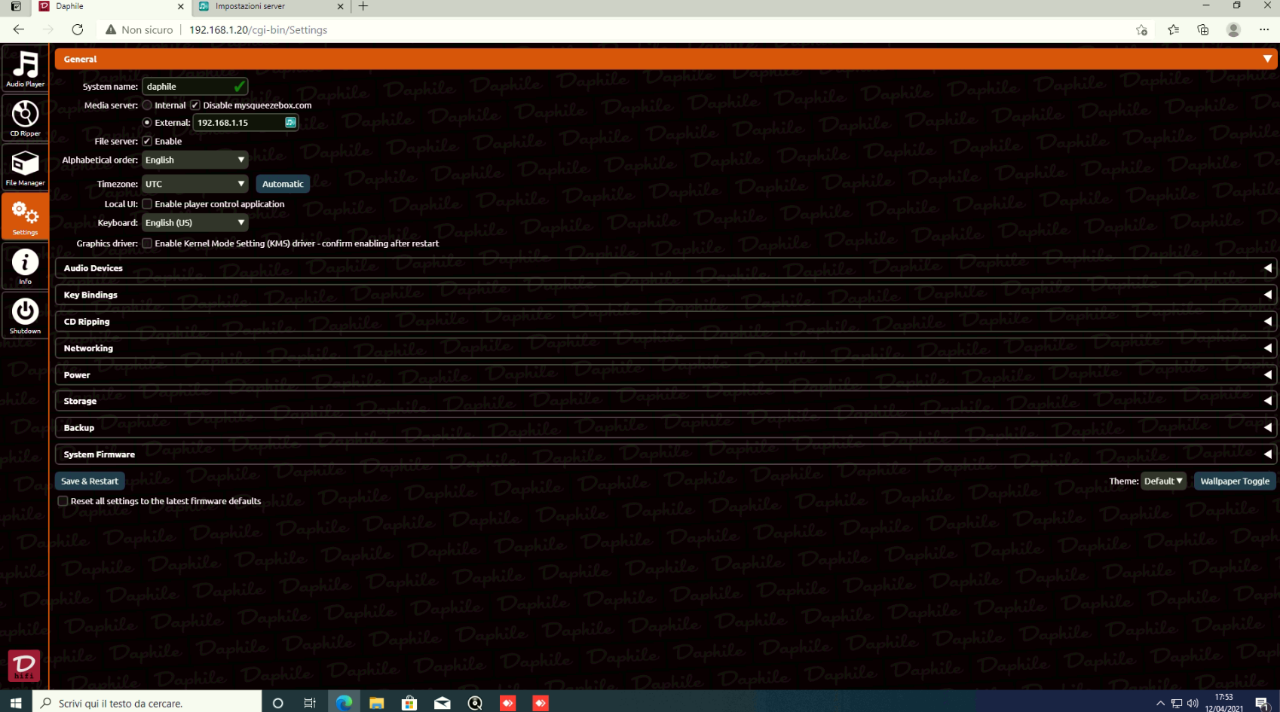Open the File Manager sidebar icon

25,166
